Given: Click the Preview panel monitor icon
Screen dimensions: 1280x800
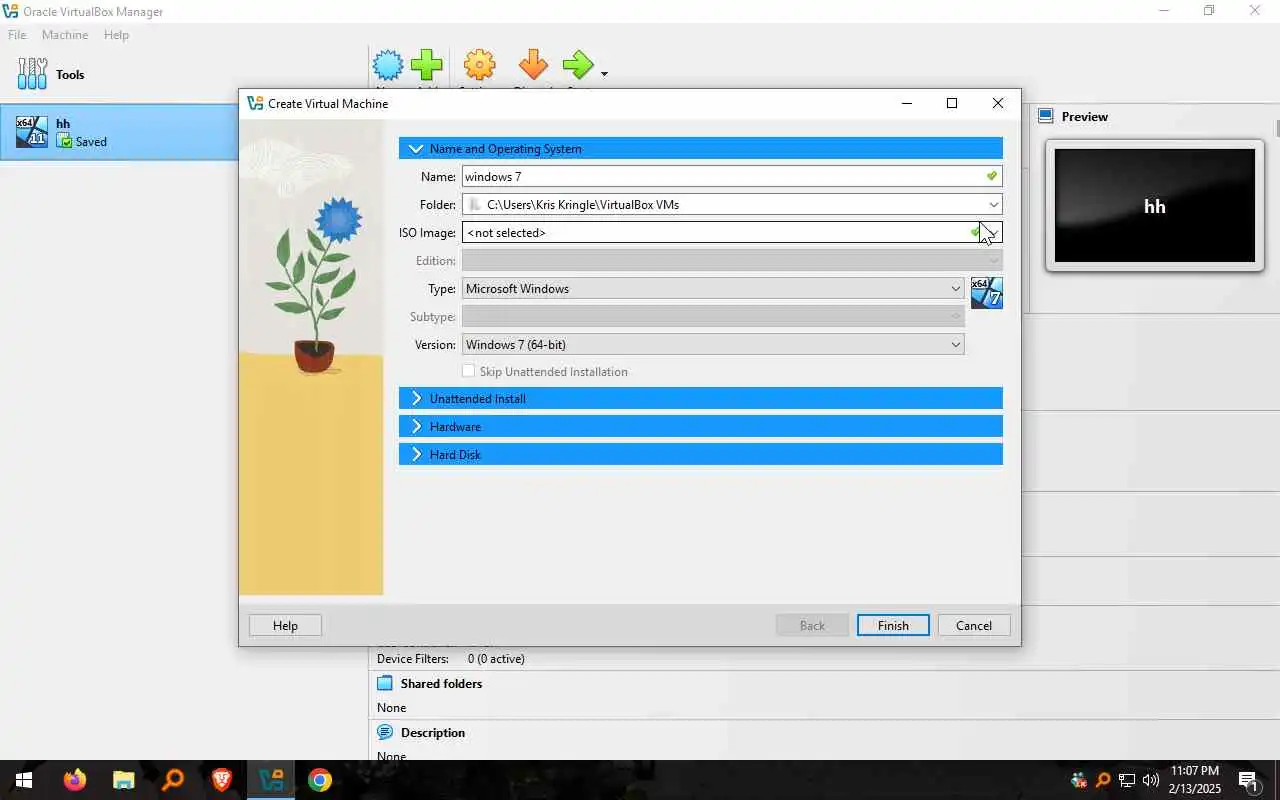Looking at the screenshot, I should (x=1046, y=116).
